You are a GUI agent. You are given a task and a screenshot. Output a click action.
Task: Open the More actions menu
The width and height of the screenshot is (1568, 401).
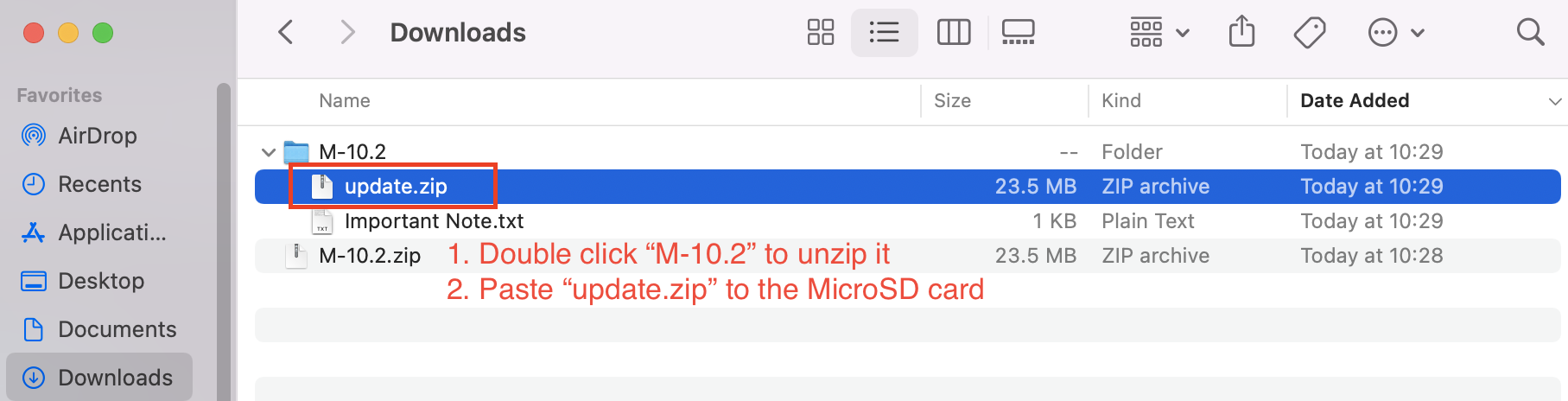(x=1395, y=33)
